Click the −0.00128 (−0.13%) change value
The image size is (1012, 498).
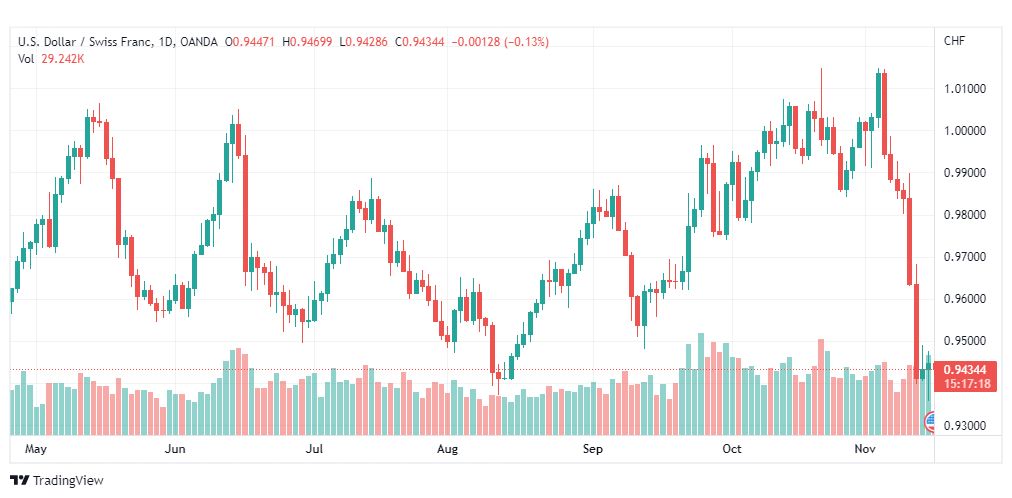tap(500, 41)
